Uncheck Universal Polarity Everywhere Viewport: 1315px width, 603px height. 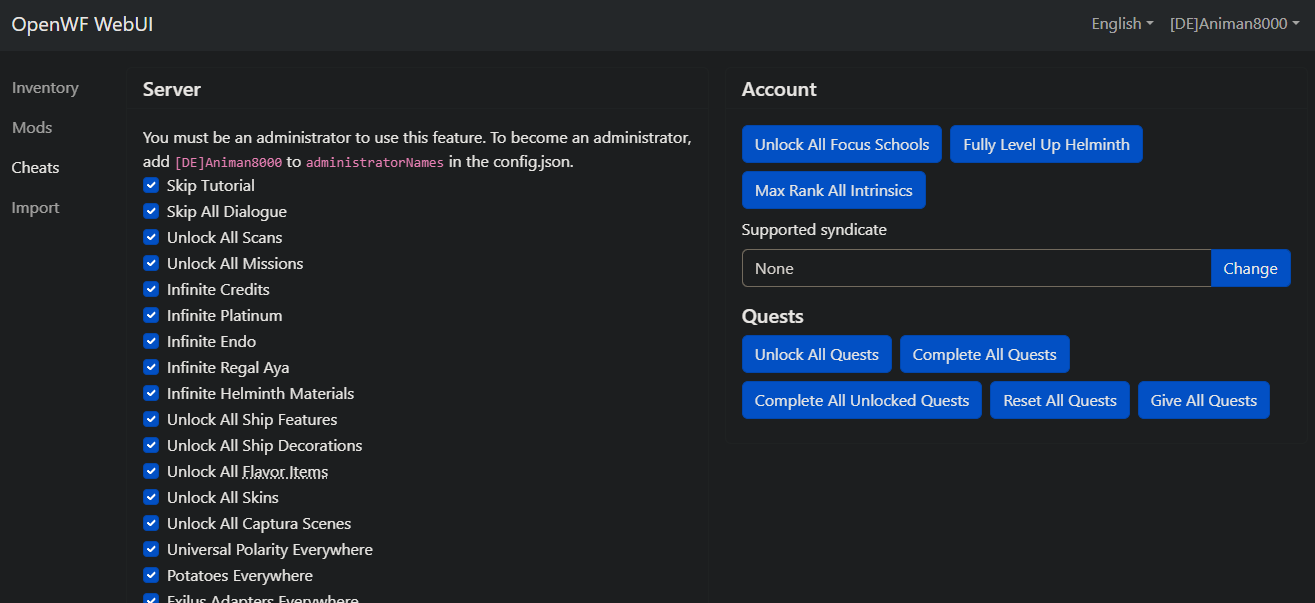click(x=151, y=550)
